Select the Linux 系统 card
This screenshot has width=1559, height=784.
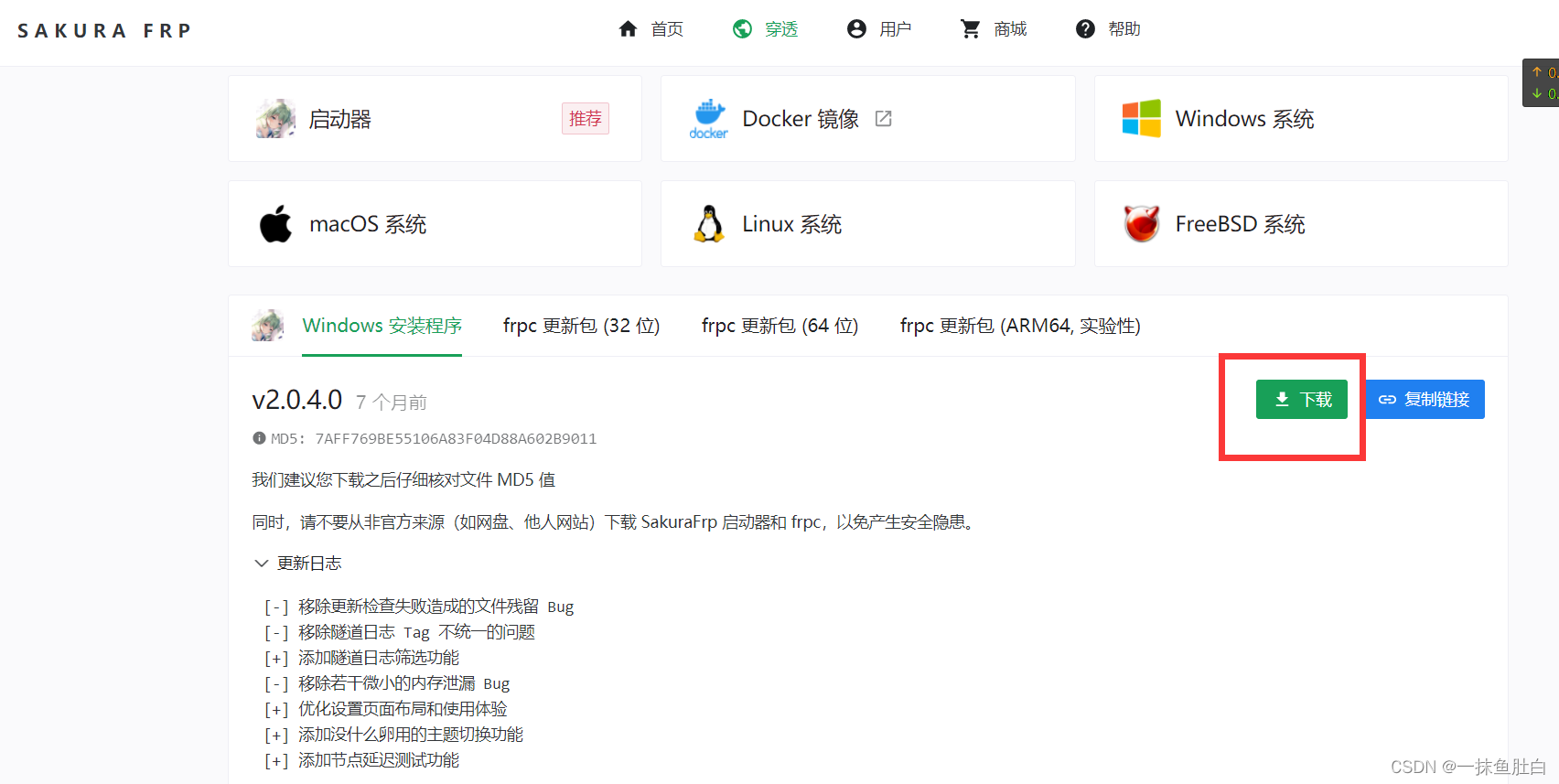[x=867, y=224]
